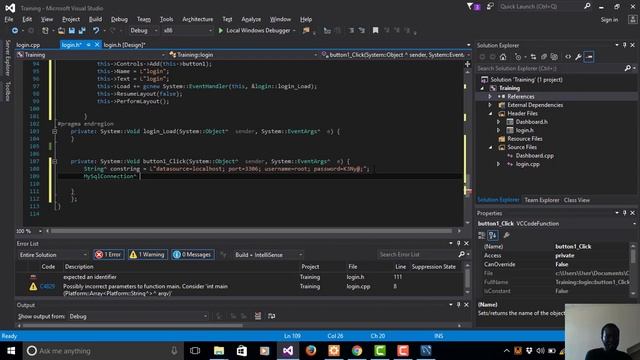Click Solution Explorer Sync icon
This screenshot has width=640, height=360.
[x=533, y=57]
